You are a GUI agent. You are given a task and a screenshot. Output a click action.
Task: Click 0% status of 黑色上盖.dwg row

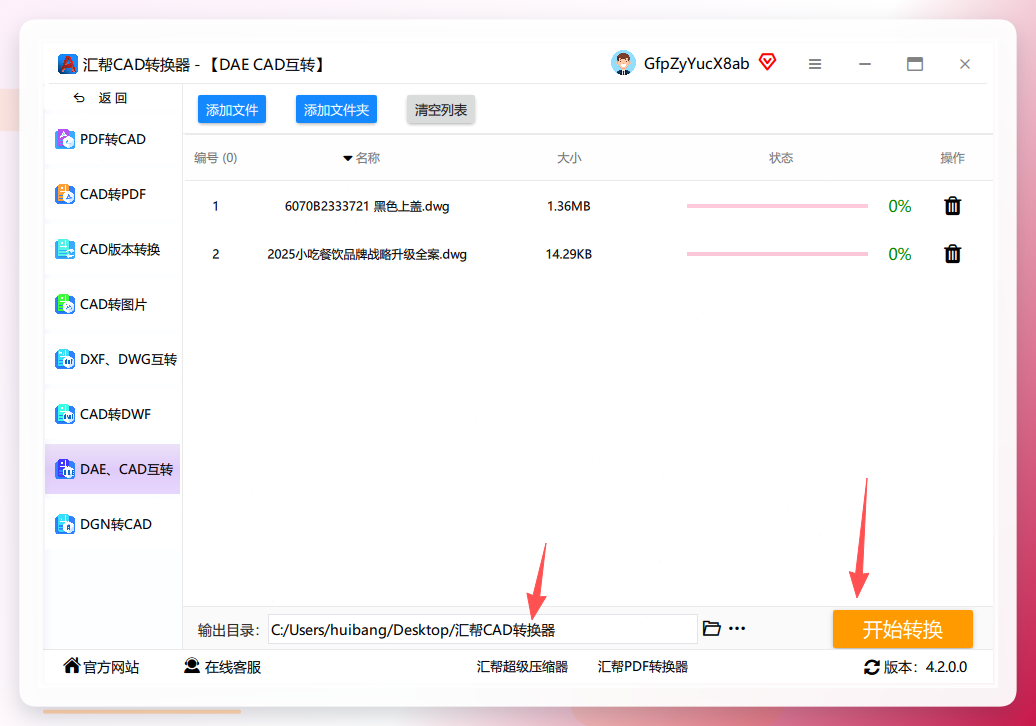tap(899, 206)
